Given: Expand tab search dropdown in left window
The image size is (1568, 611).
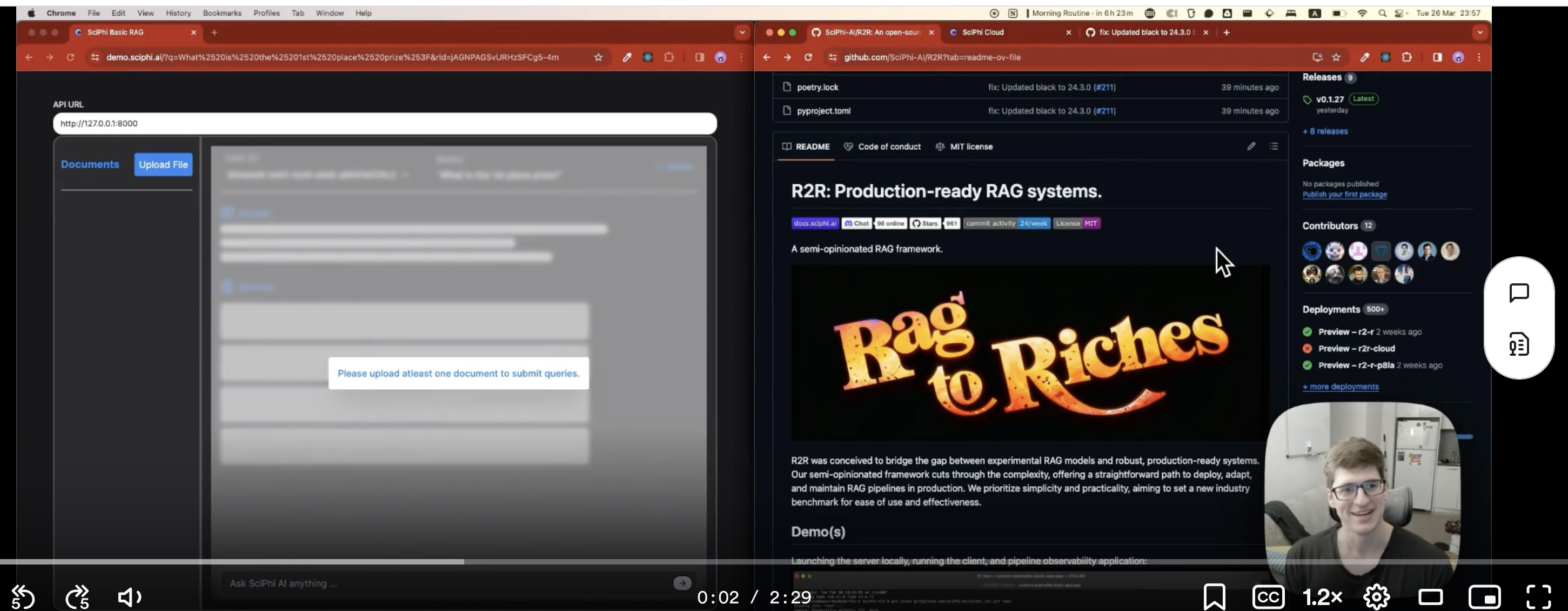Looking at the screenshot, I should click(741, 32).
